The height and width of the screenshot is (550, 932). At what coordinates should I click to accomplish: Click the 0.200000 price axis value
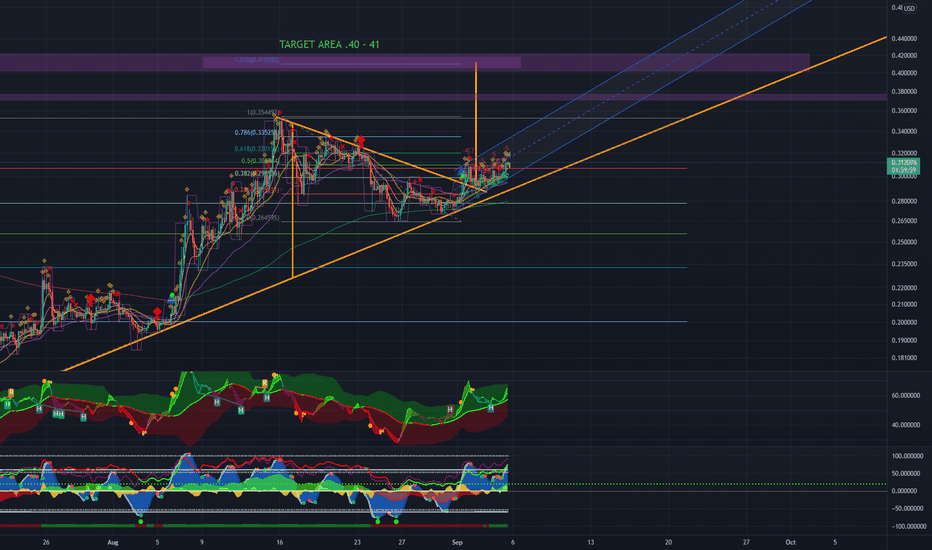pyautogui.click(x=904, y=322)
